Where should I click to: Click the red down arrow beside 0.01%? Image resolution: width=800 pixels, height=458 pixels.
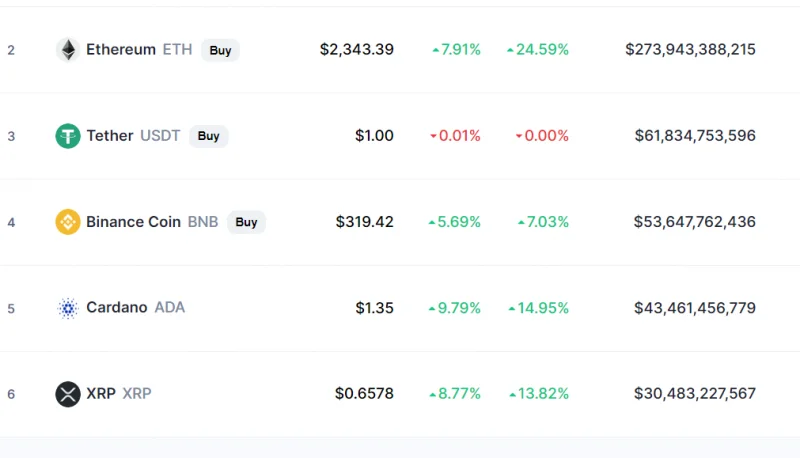tap(433, 136)
